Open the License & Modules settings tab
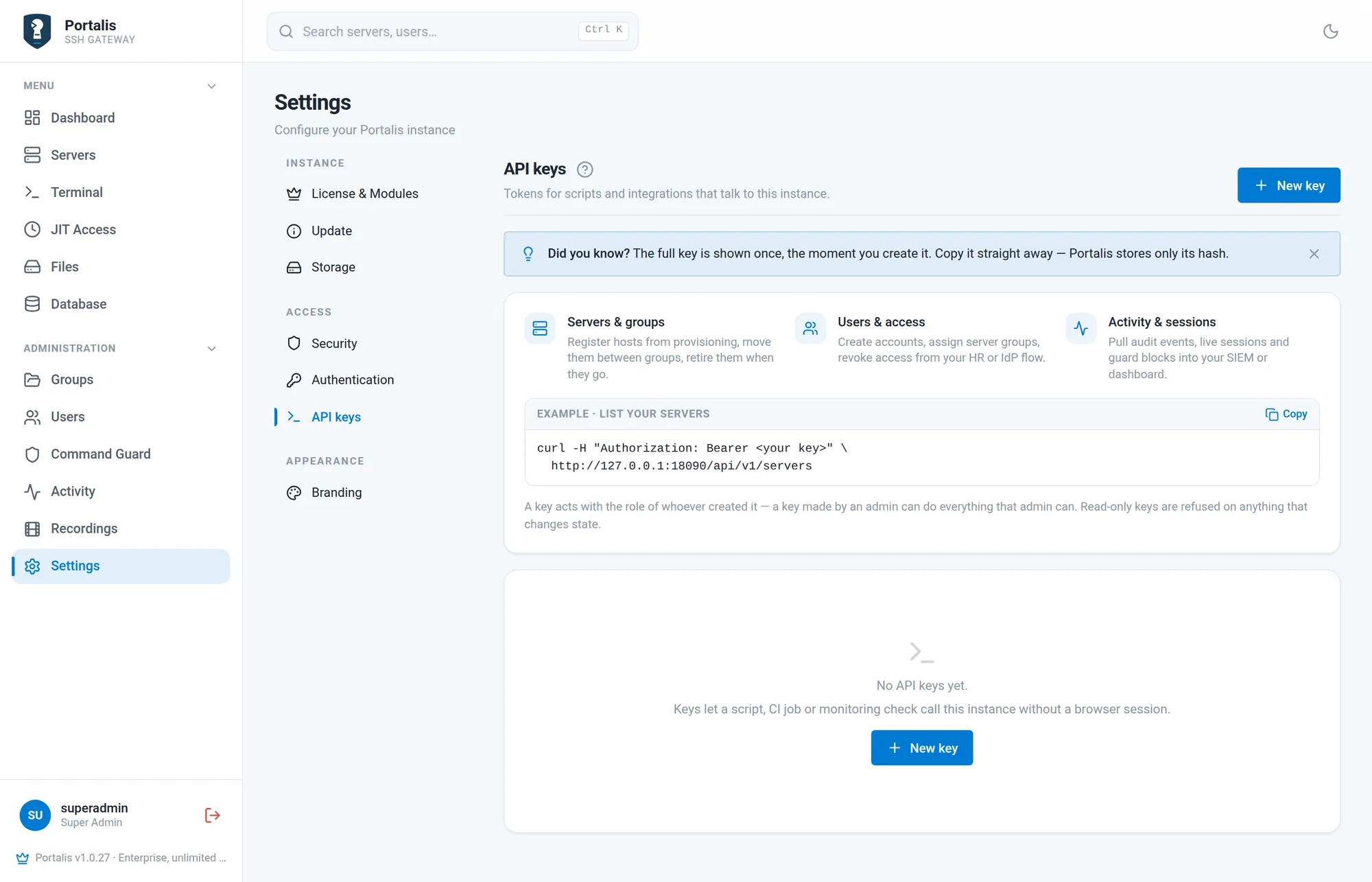The width and height of the screenshot is (1372, 882). click(x=365, y=194)
